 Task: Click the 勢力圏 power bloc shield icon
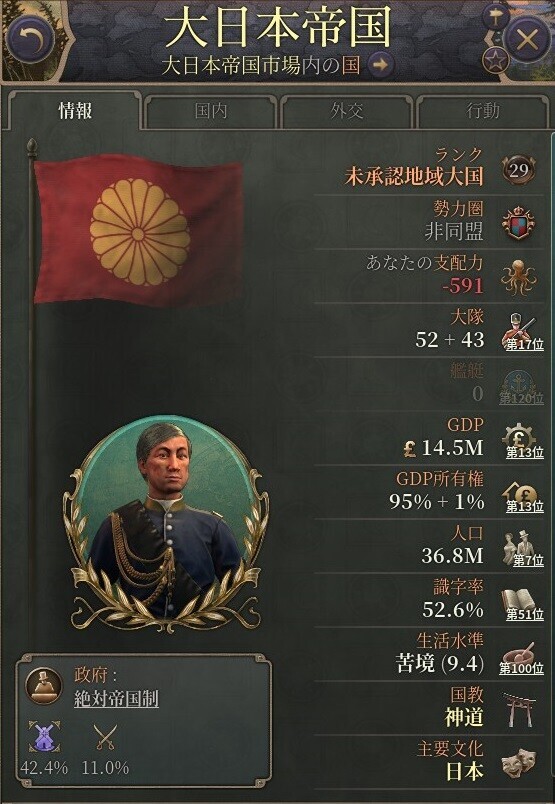[x=518, y=224]
